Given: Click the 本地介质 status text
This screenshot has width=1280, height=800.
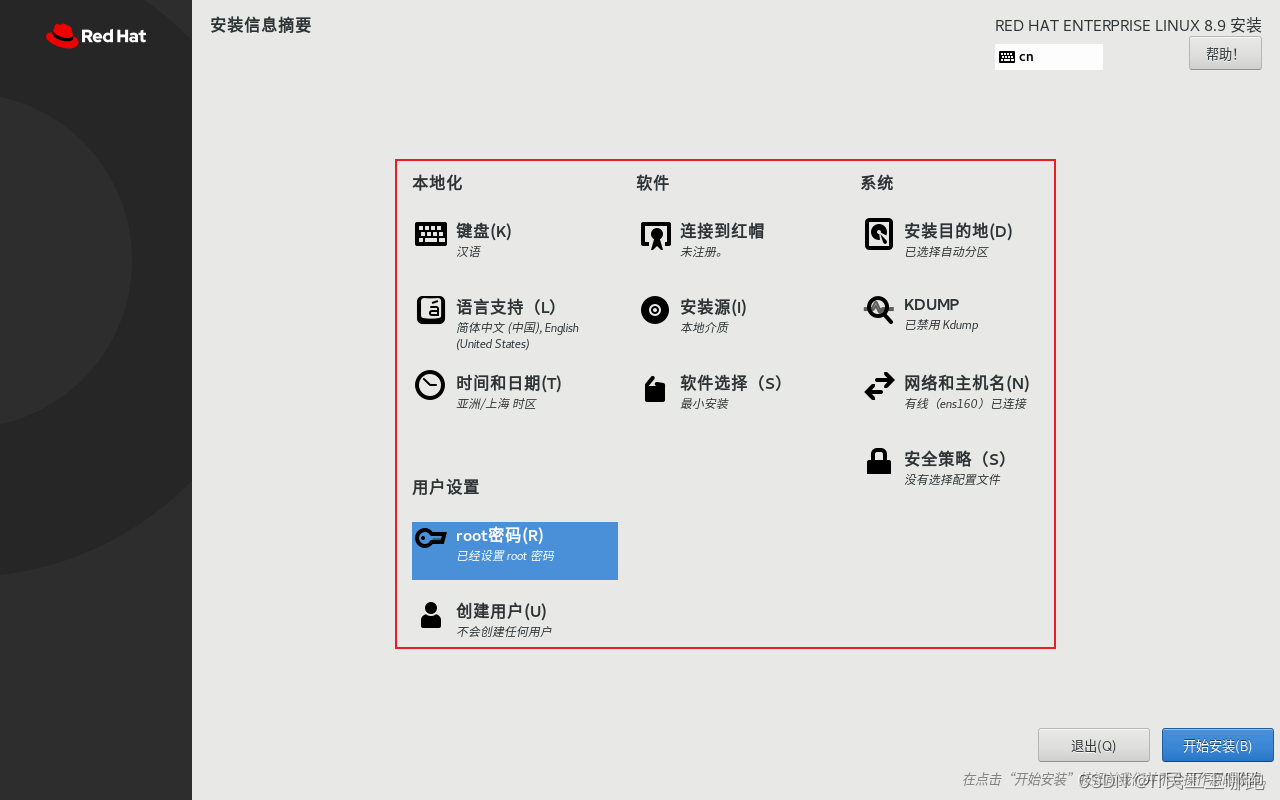Looking at the screenshot, I should pos(704,328).
